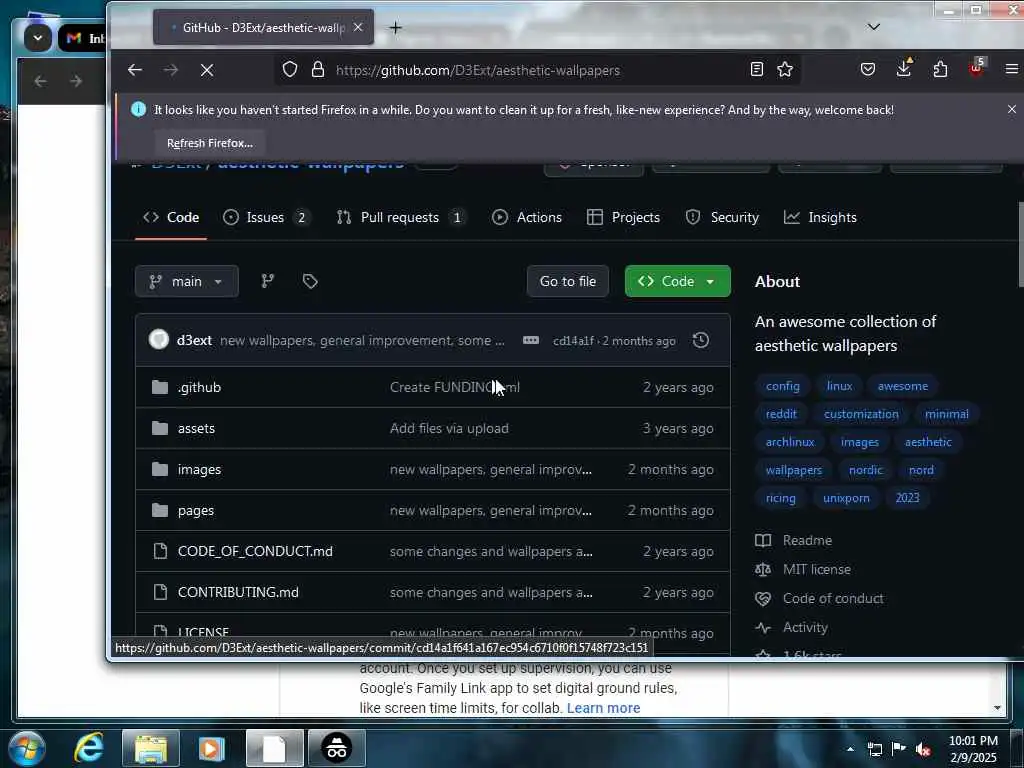Select the 2023 topic tag
Screen dimensions: 1024x768
pyautogui.click(x=907, y=498)
